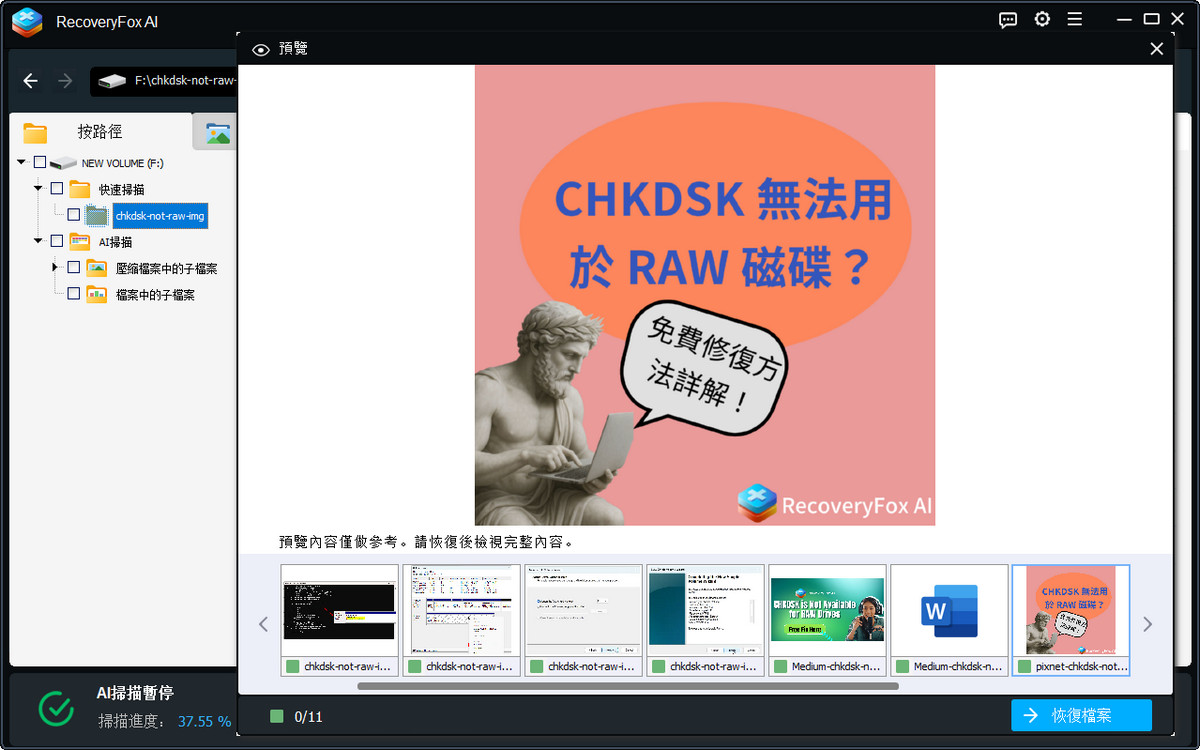The image size is (1200, 750).
Task: Click the large CHKDSK preview image
Action: point(705,295)
